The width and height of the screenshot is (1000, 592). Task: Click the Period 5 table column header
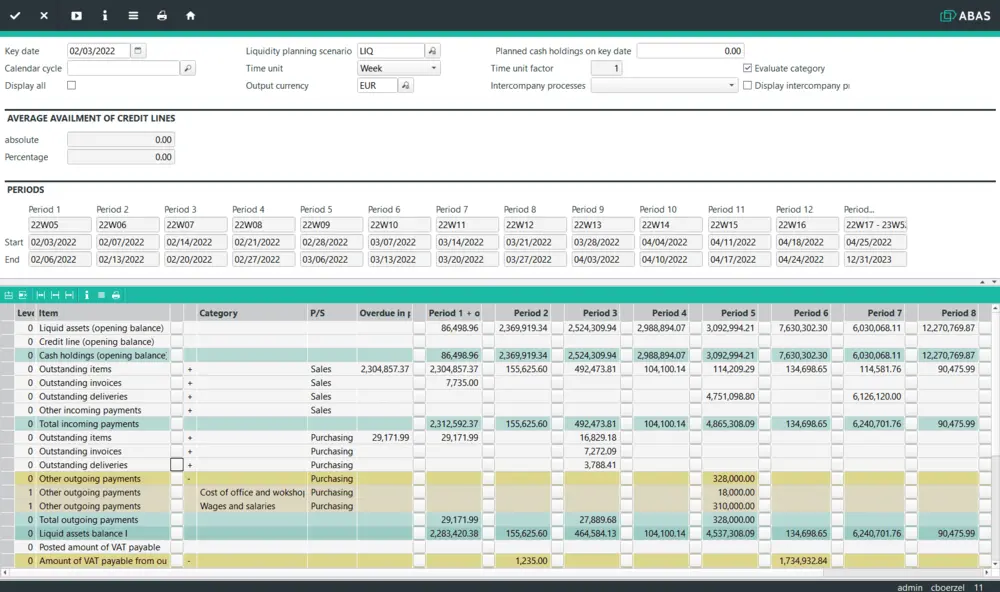tap(731, 313)
